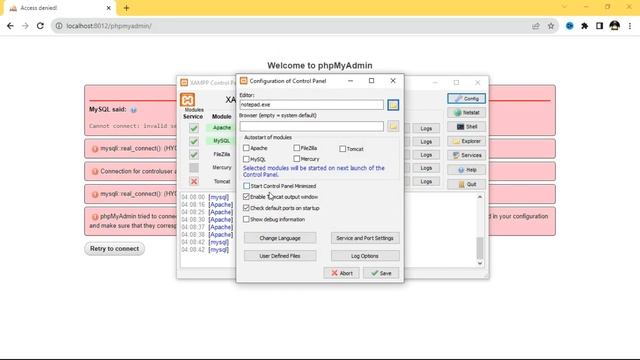Click the empty Browser path field
The height and width of the screenshot is (360, 640).
click(311, 126)
